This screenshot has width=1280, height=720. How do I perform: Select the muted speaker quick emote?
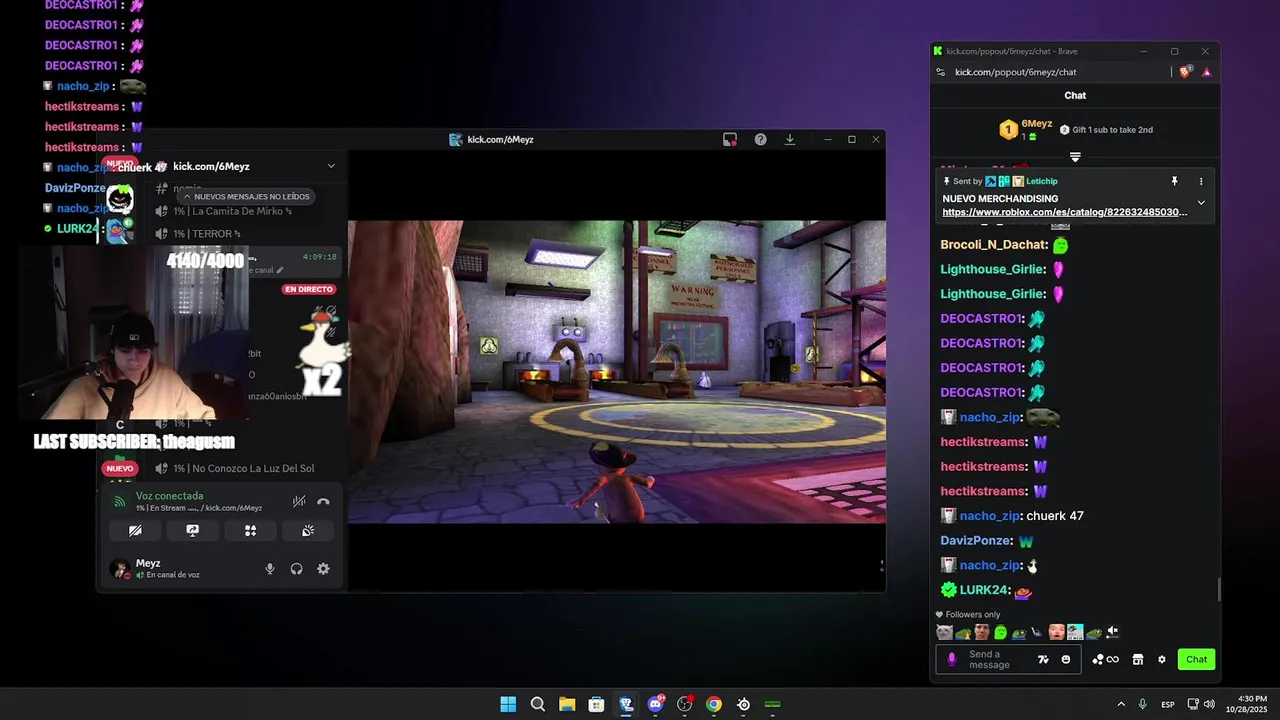[1112, 632]
